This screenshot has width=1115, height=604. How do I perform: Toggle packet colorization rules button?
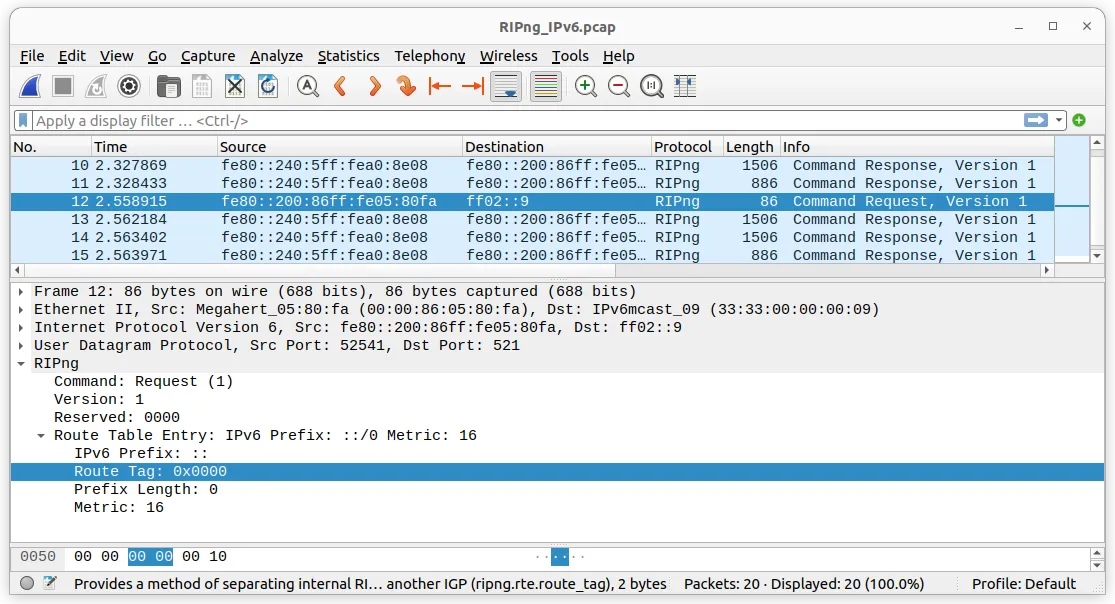(x=545, y=86)
